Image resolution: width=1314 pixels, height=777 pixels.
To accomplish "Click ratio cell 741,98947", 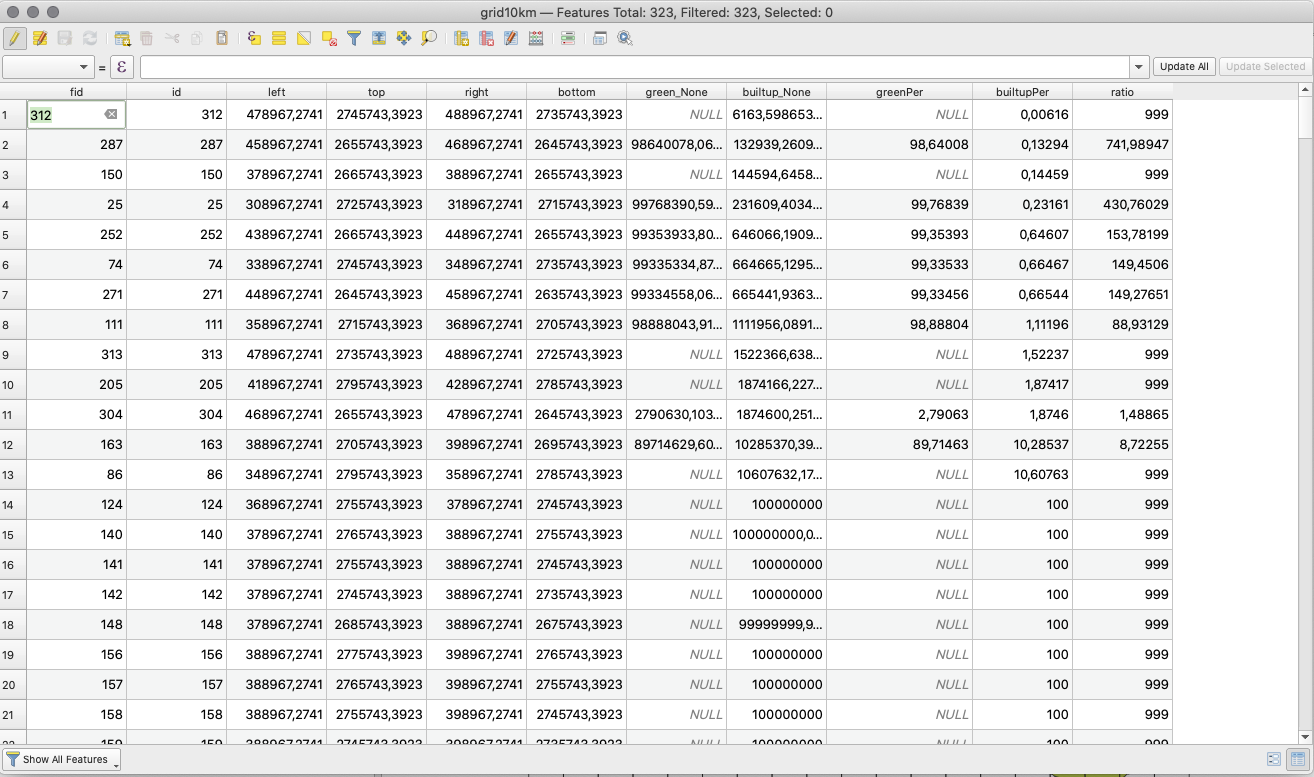I will 1122,145.
